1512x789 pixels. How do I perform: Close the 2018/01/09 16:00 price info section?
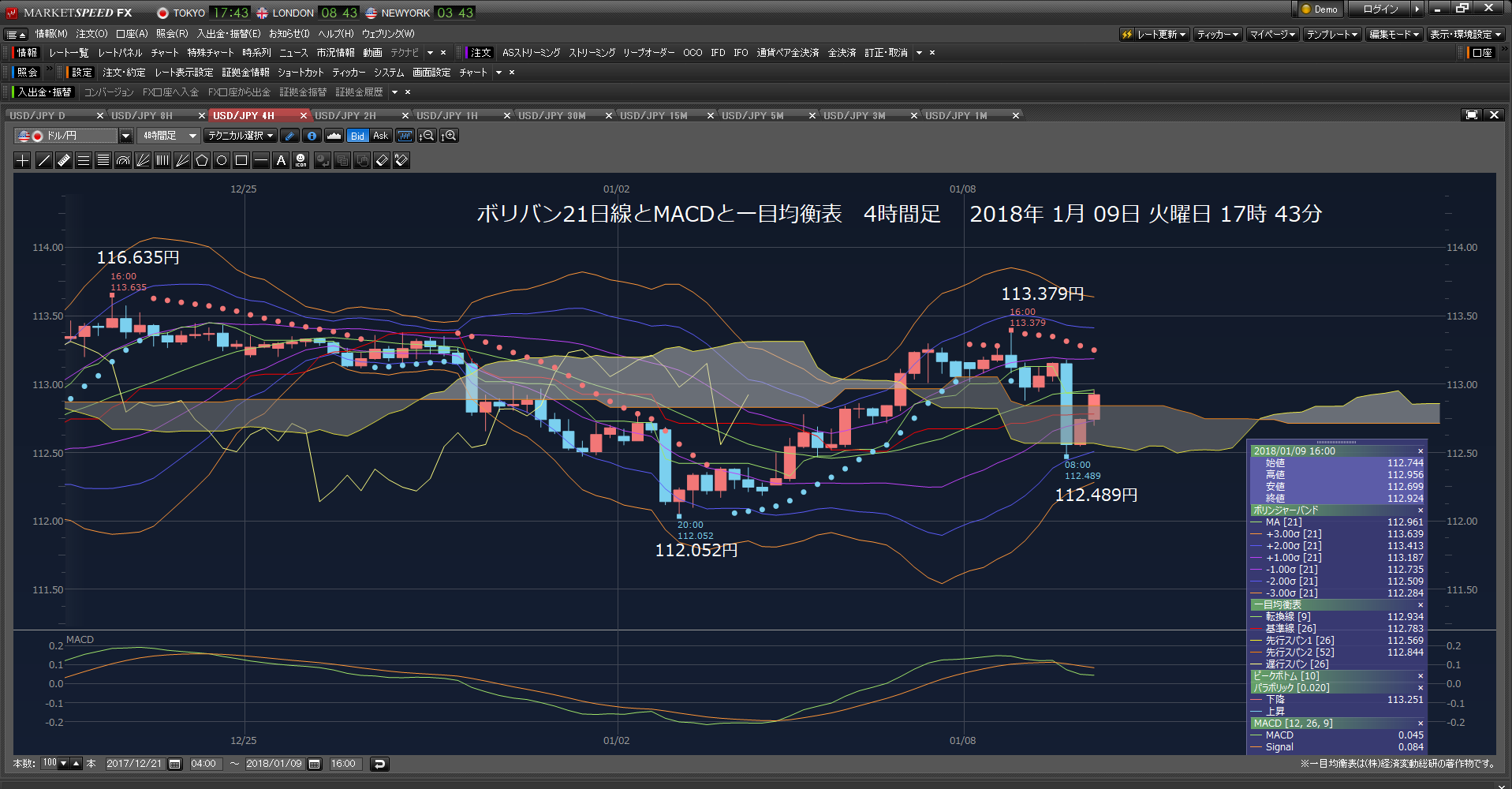point(1421,451)
